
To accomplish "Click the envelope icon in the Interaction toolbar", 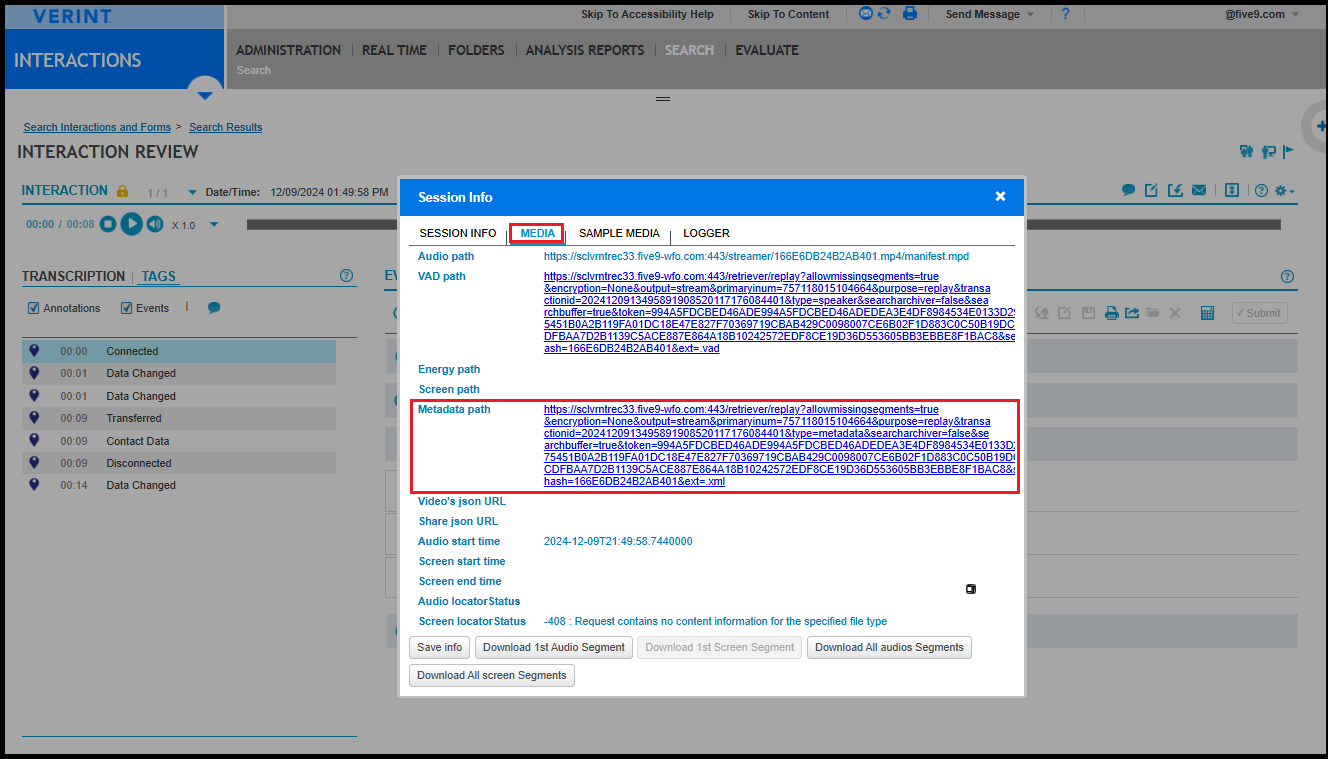I will click(x=1198, y=190).
